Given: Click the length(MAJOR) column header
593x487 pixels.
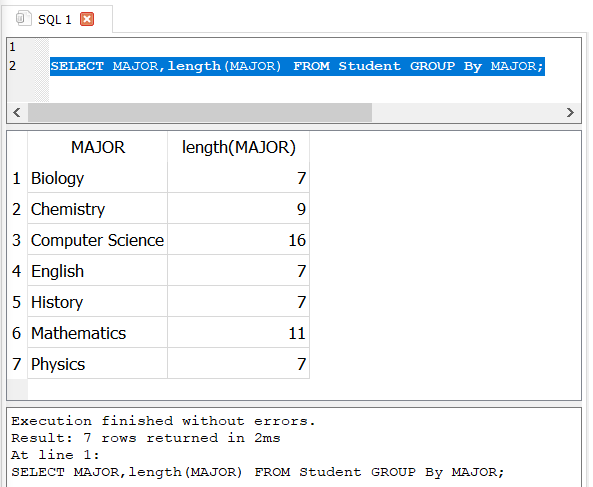Looking at the screenshot, I should (238, 147).
